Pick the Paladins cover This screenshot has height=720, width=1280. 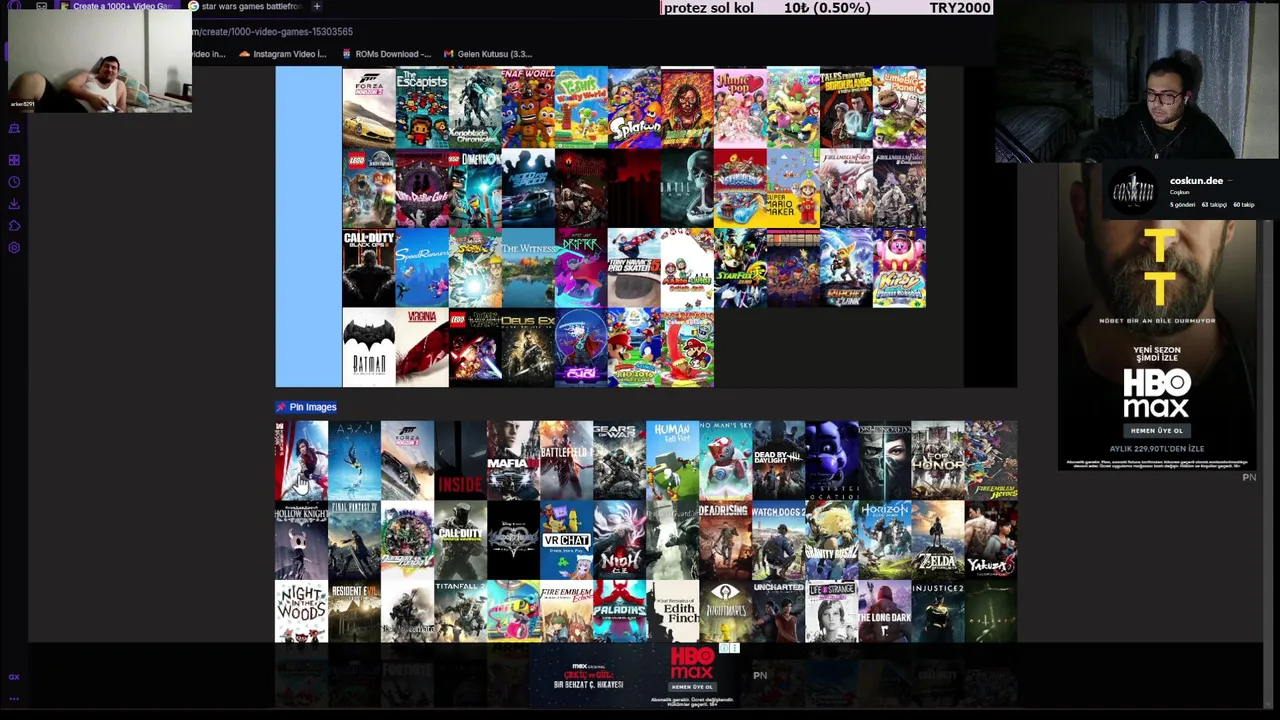[619, 611]
